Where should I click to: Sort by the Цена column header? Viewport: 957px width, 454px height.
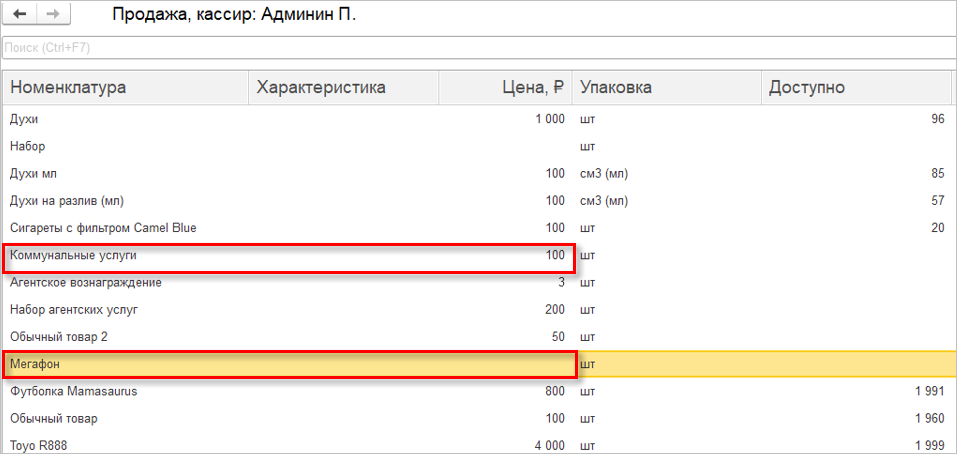[x=505, y=88]
